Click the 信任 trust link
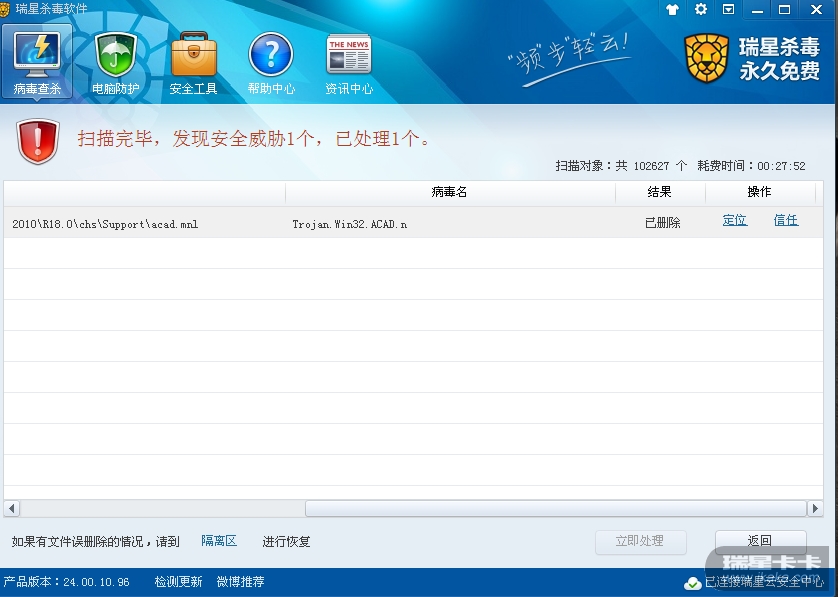 786,220
